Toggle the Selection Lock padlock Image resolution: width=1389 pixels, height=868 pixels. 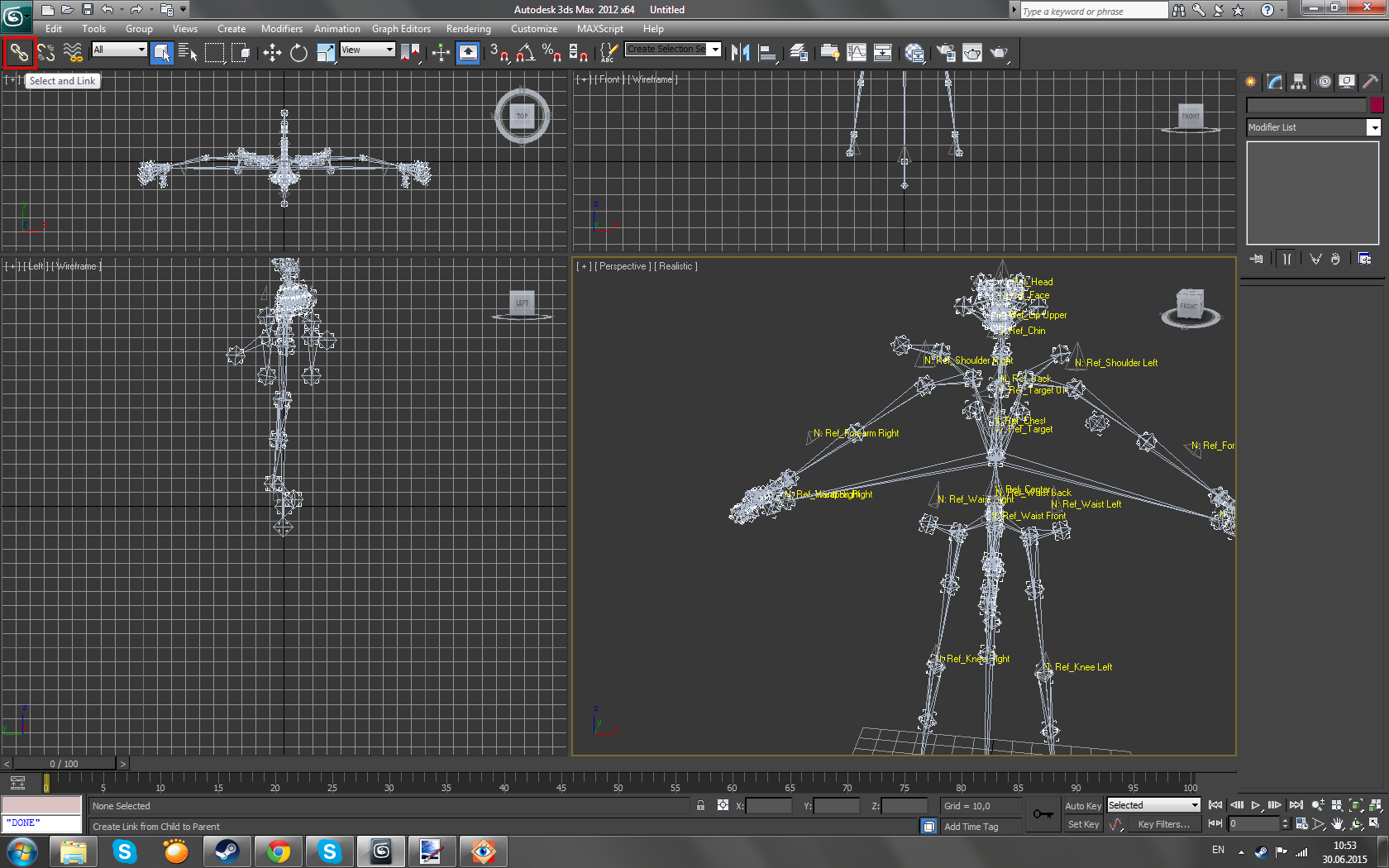tap(700, 806)
